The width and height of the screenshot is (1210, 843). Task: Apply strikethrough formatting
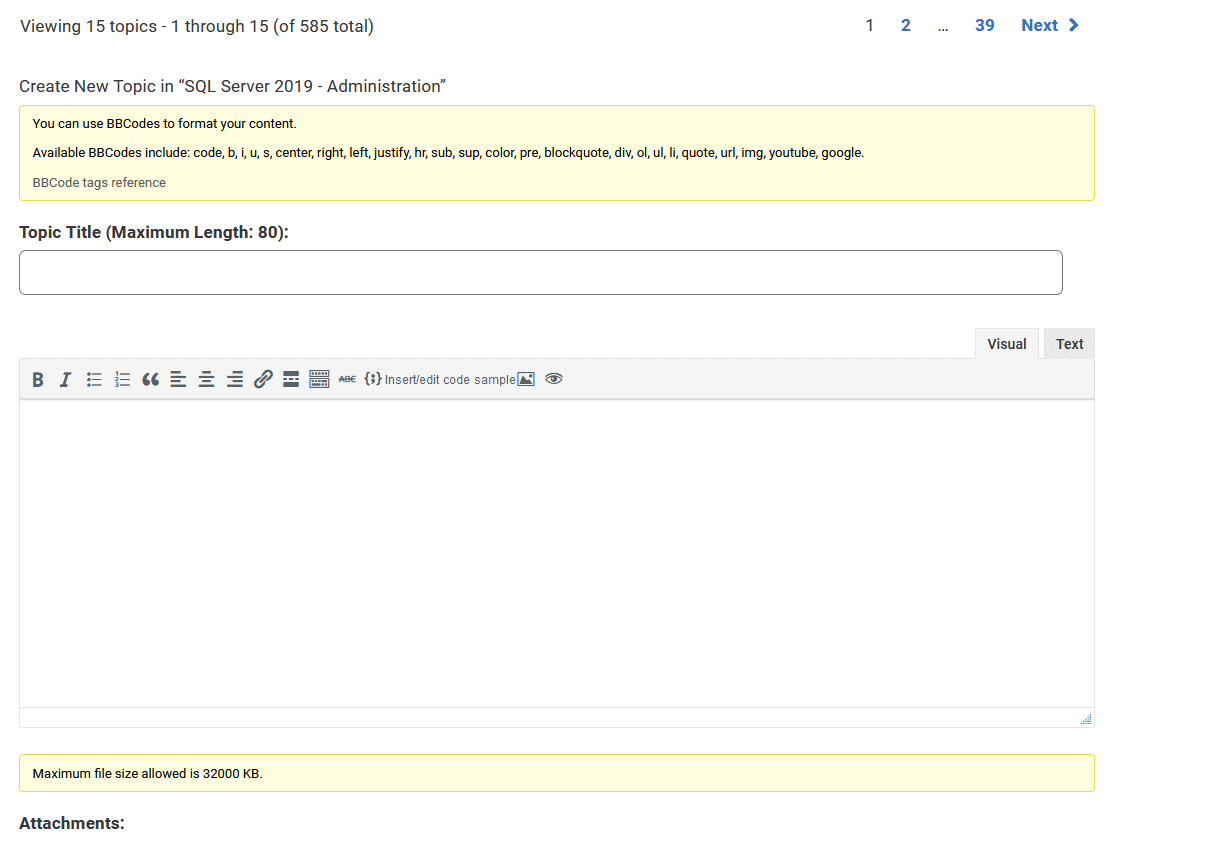[x=346, y=379]
